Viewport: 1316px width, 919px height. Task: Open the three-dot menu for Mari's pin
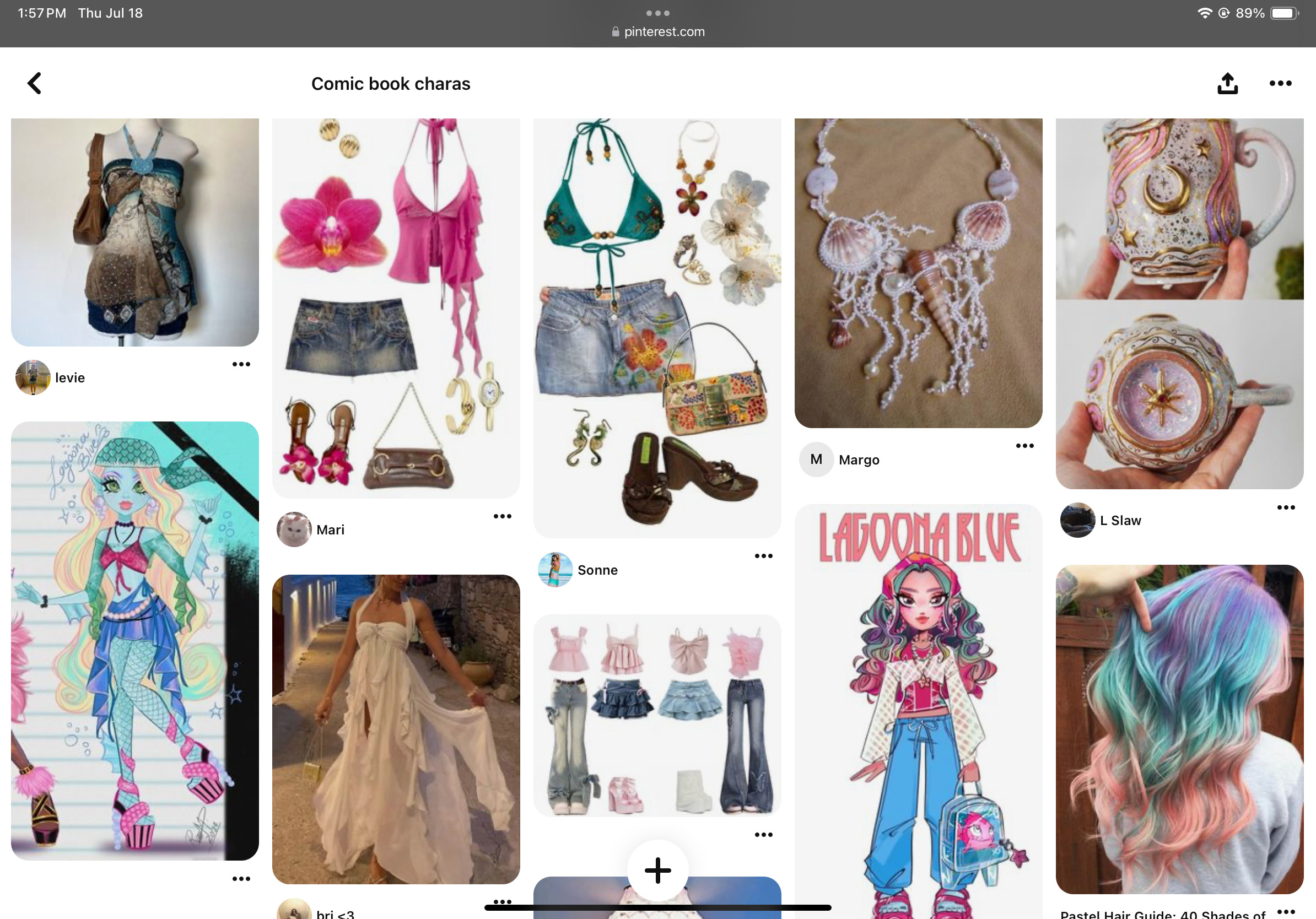click(x=502, y=516)
